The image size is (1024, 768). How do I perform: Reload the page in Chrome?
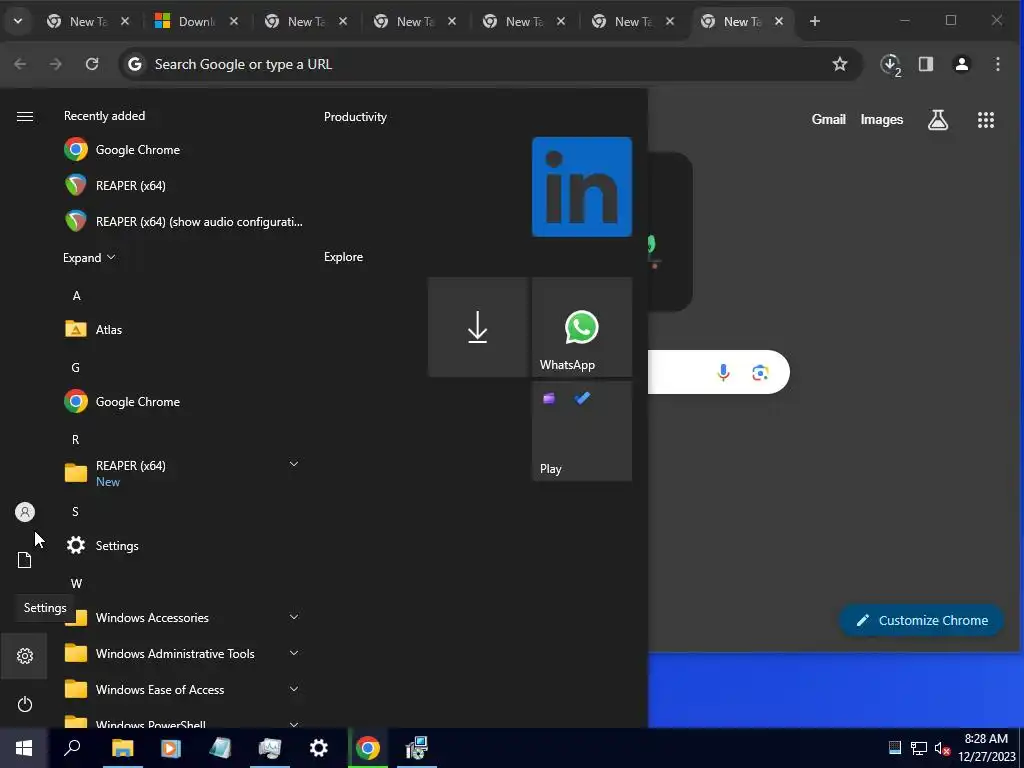pos(92,64)
